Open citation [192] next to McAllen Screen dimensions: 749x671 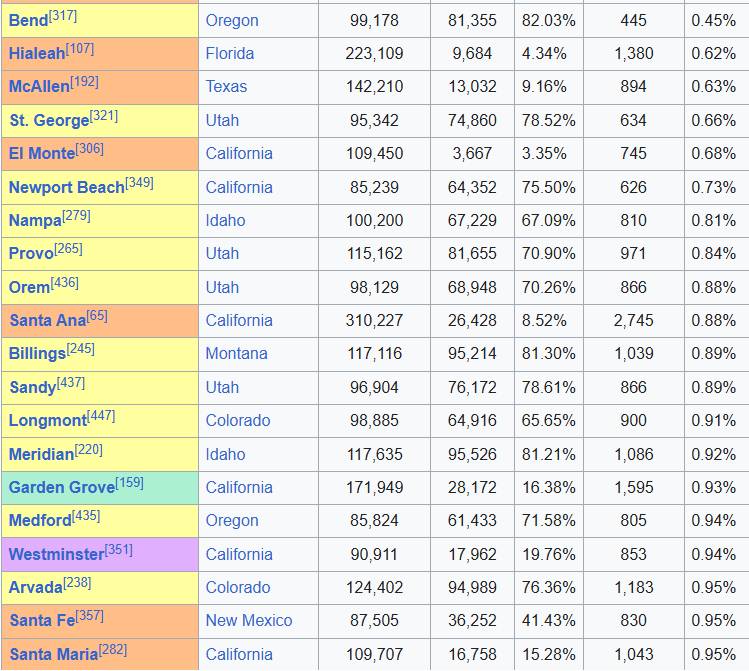(85, 82)
